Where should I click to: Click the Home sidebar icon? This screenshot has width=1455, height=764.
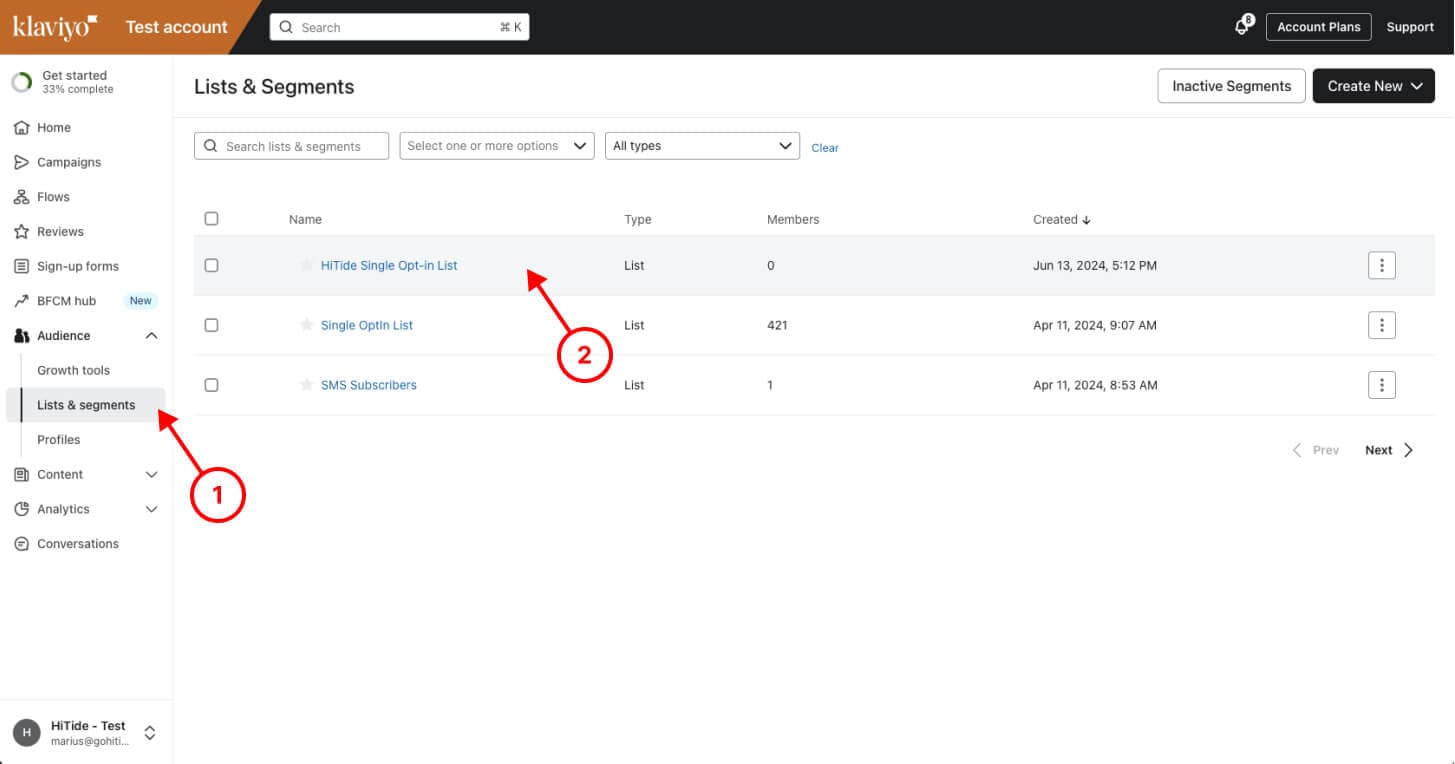click(x=21, y=128)
